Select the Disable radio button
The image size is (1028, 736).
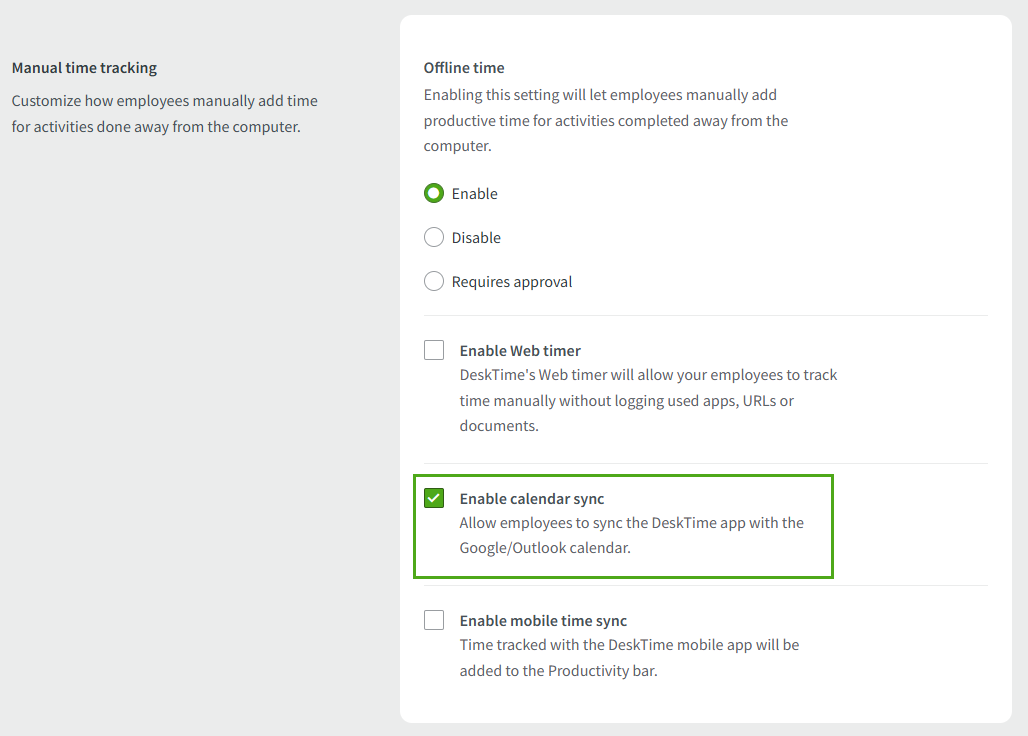433,237
